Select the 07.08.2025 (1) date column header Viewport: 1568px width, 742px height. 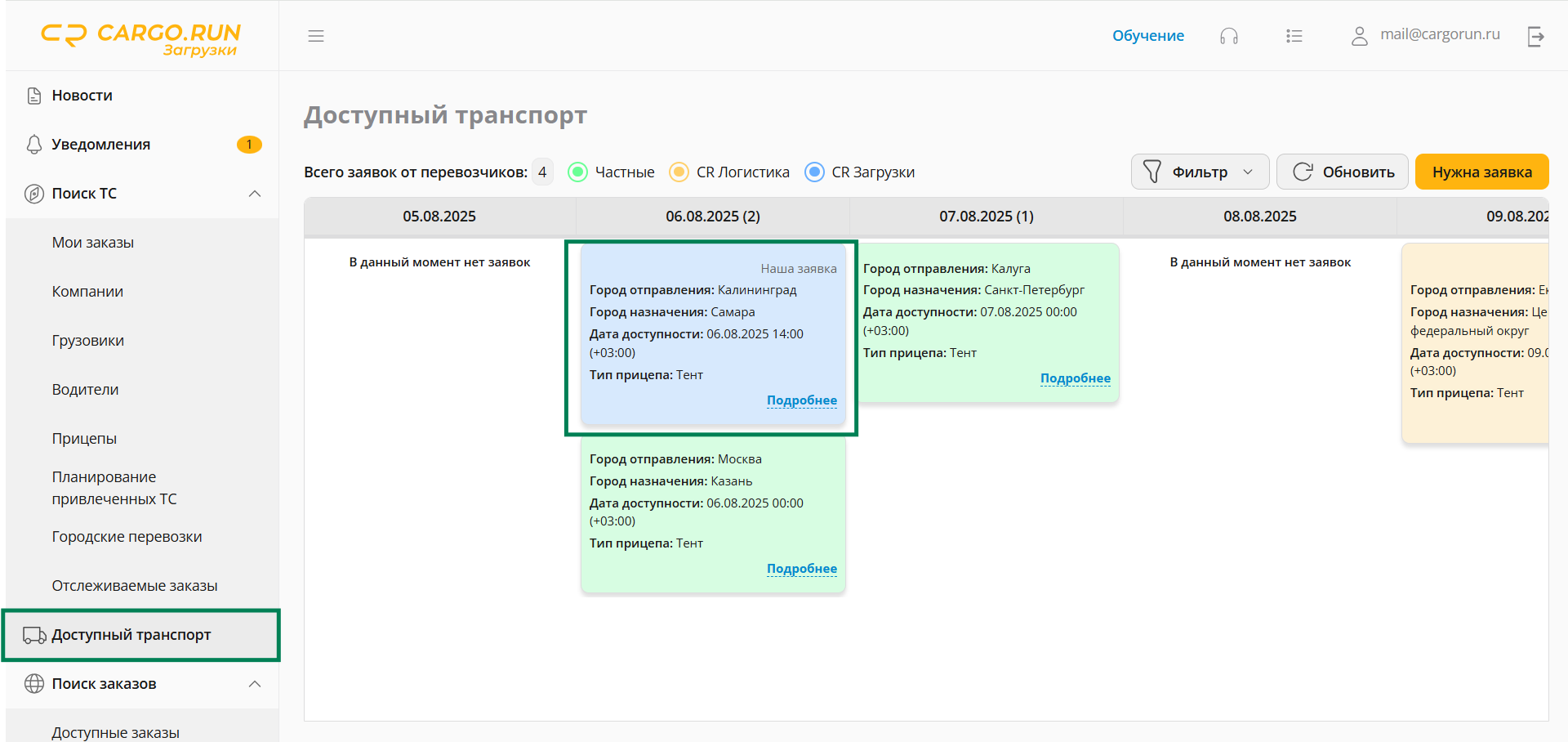point(986,217)
